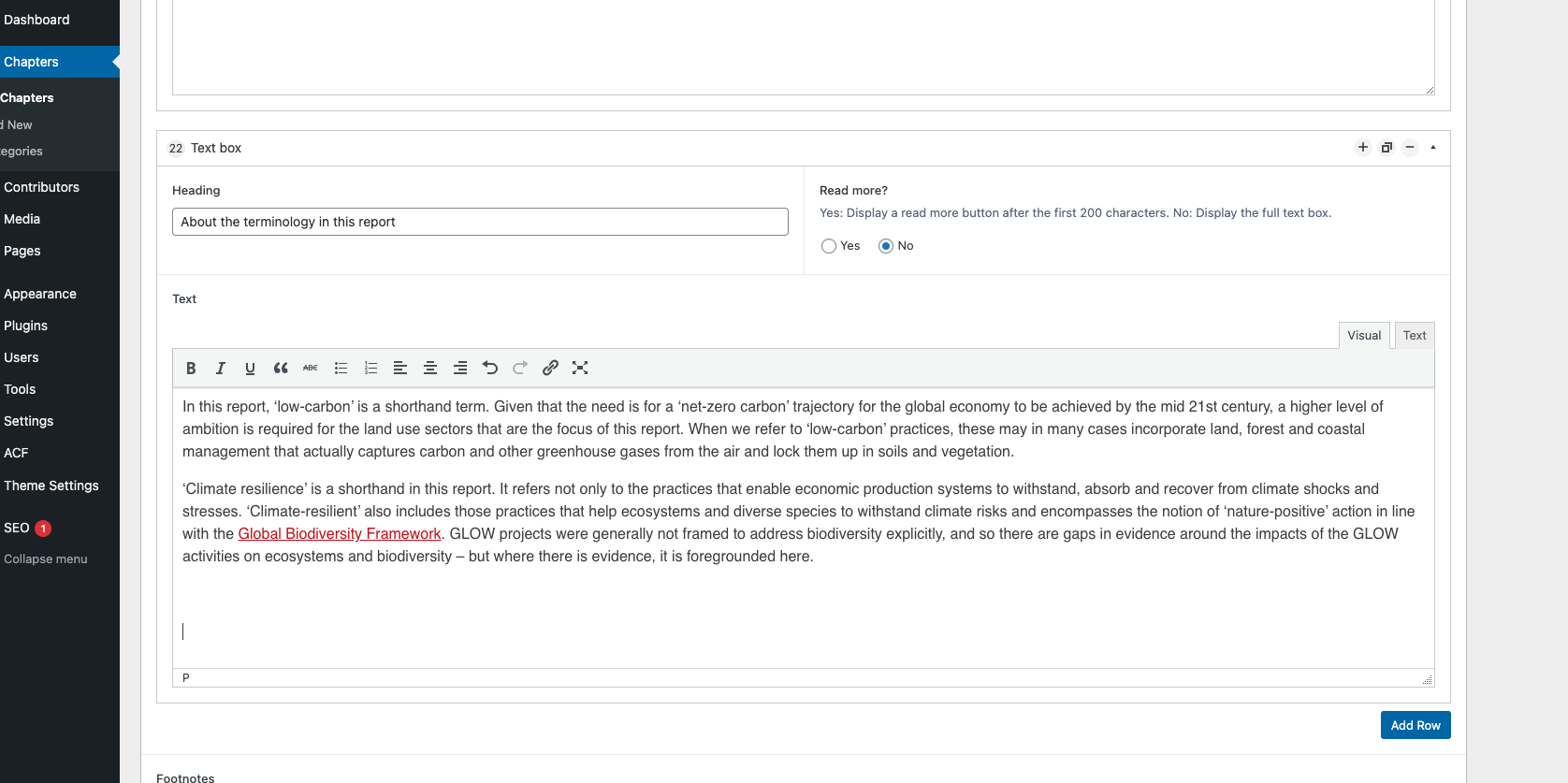1568x783 pixels.
Task: Select the No radio button for Read more
Action: click(x=886, y=246)
